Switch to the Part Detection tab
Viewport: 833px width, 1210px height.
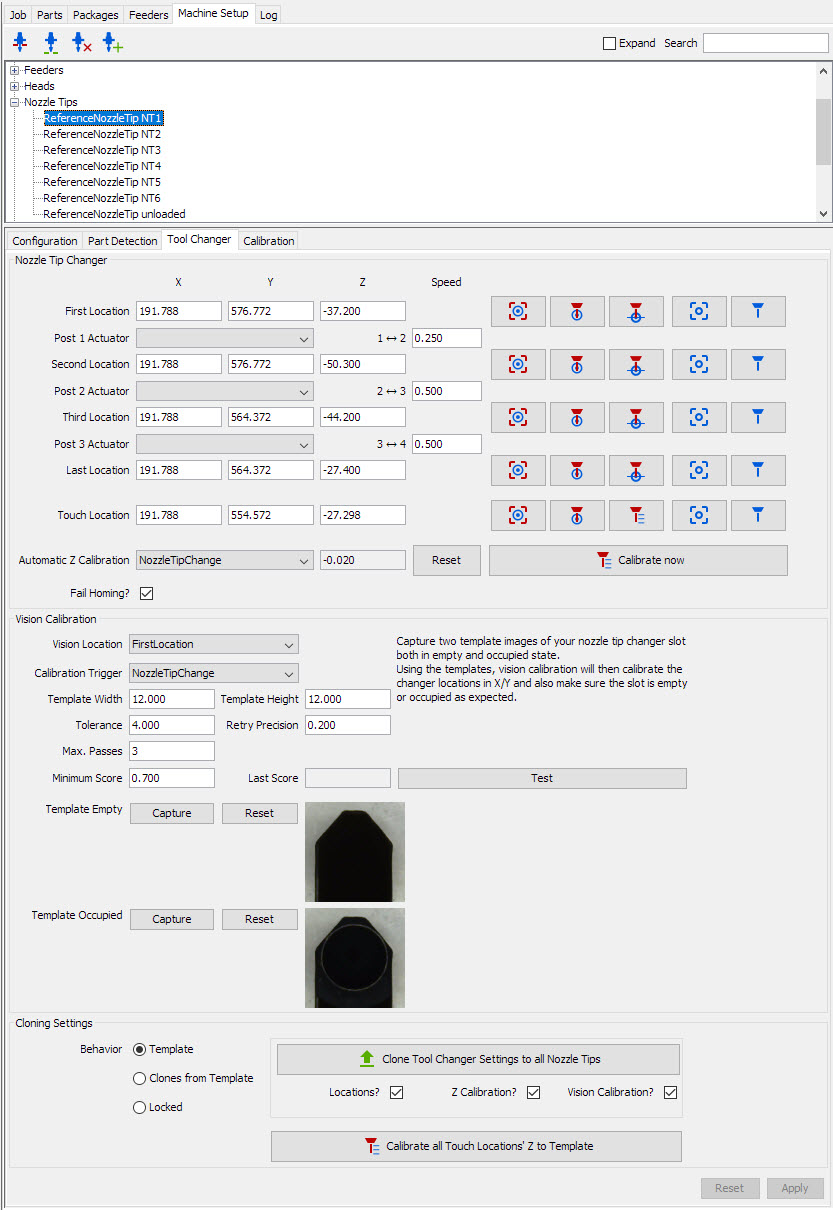[x=122, y=241]
